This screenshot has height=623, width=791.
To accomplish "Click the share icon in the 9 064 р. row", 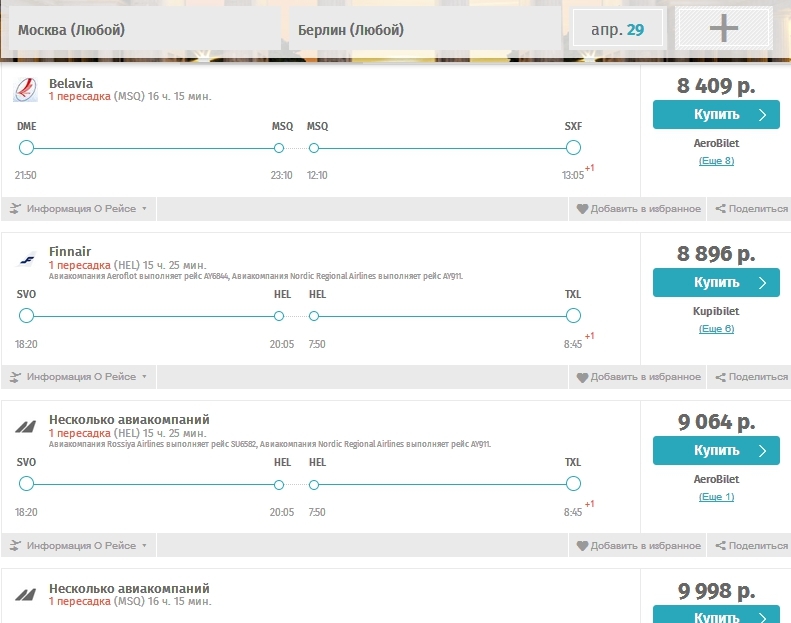I will pyautogui.click(x=720, y=545).
